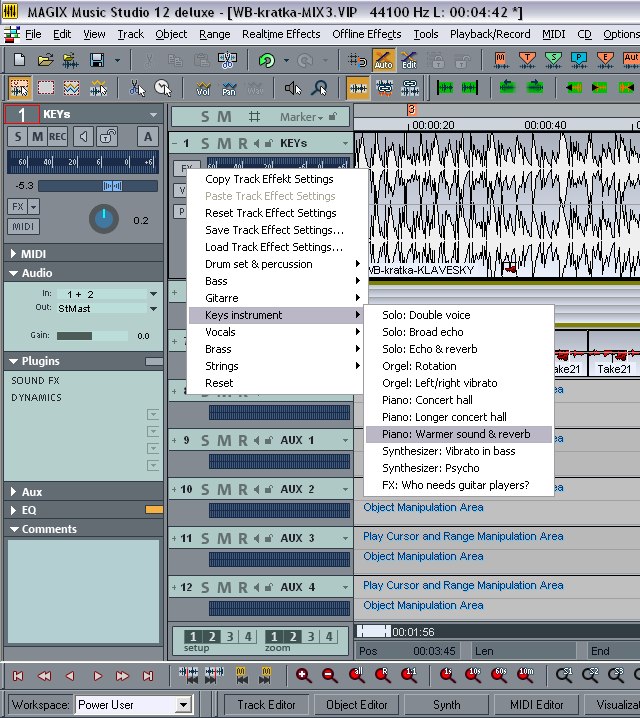
Task: Click the pan knob in track panel
Action: click(103, 218)
